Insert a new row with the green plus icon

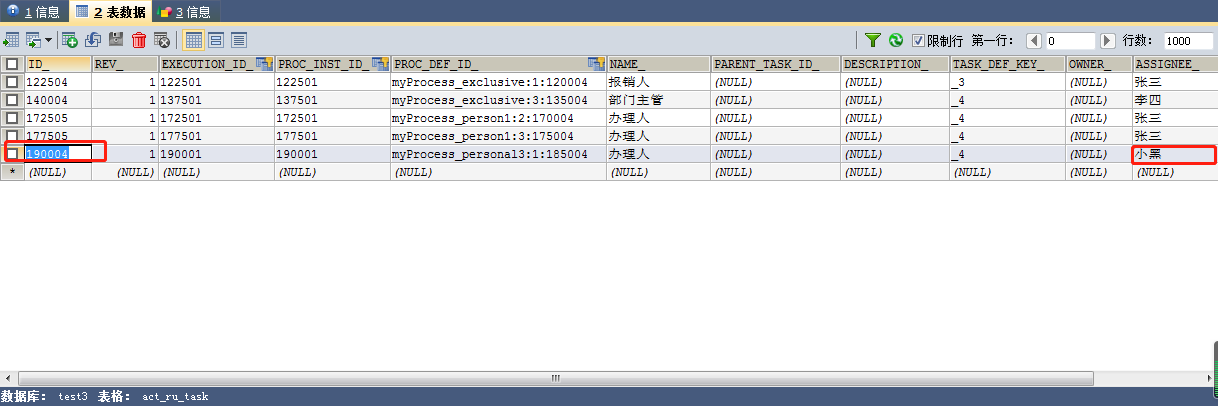pos(70,40)
